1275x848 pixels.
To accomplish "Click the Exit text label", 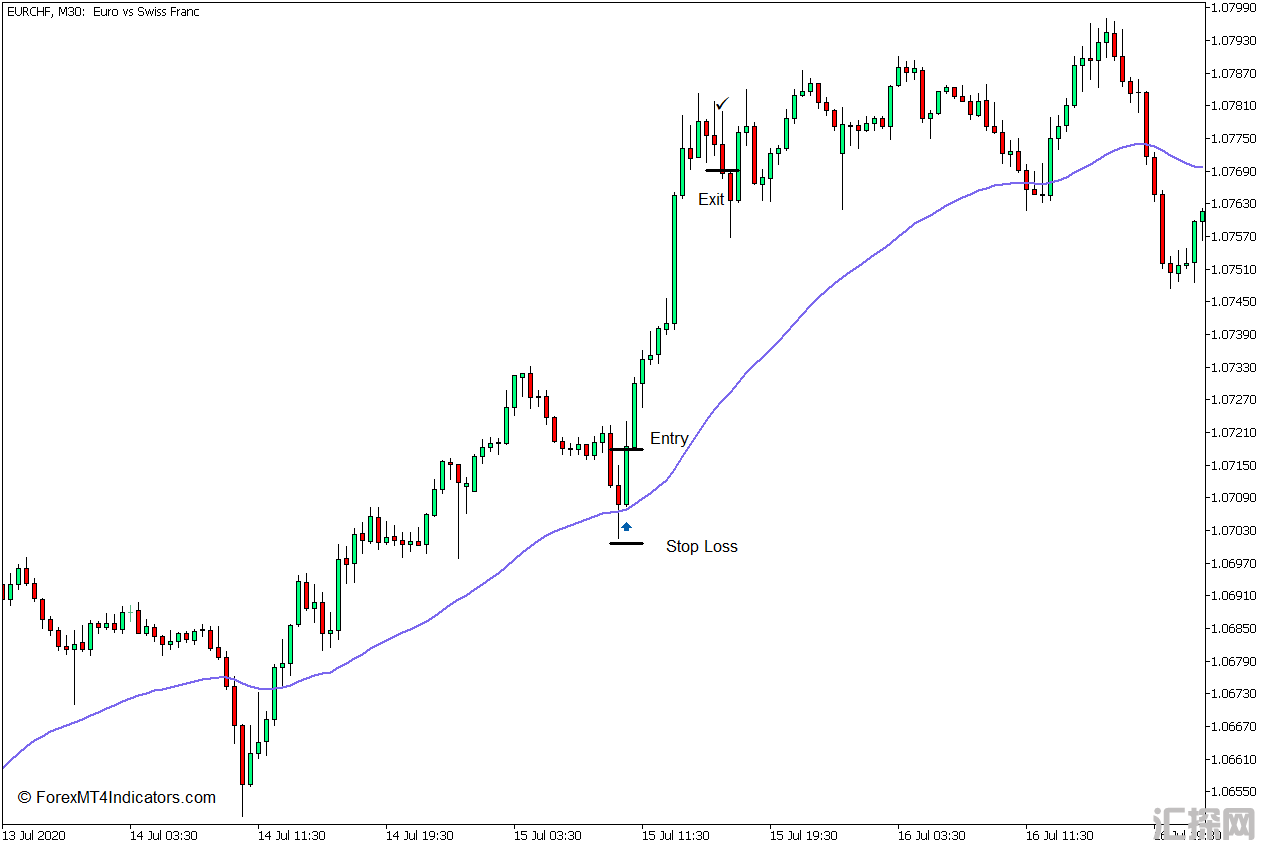I will click(x=711, y=200).
